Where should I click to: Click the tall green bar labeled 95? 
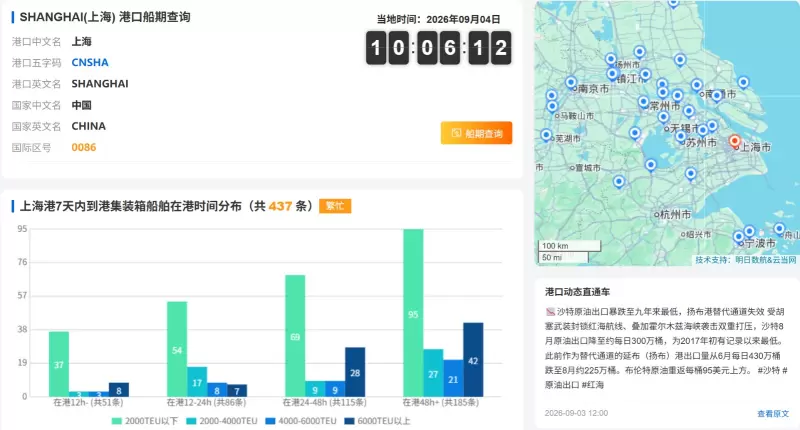pos(413,313)
